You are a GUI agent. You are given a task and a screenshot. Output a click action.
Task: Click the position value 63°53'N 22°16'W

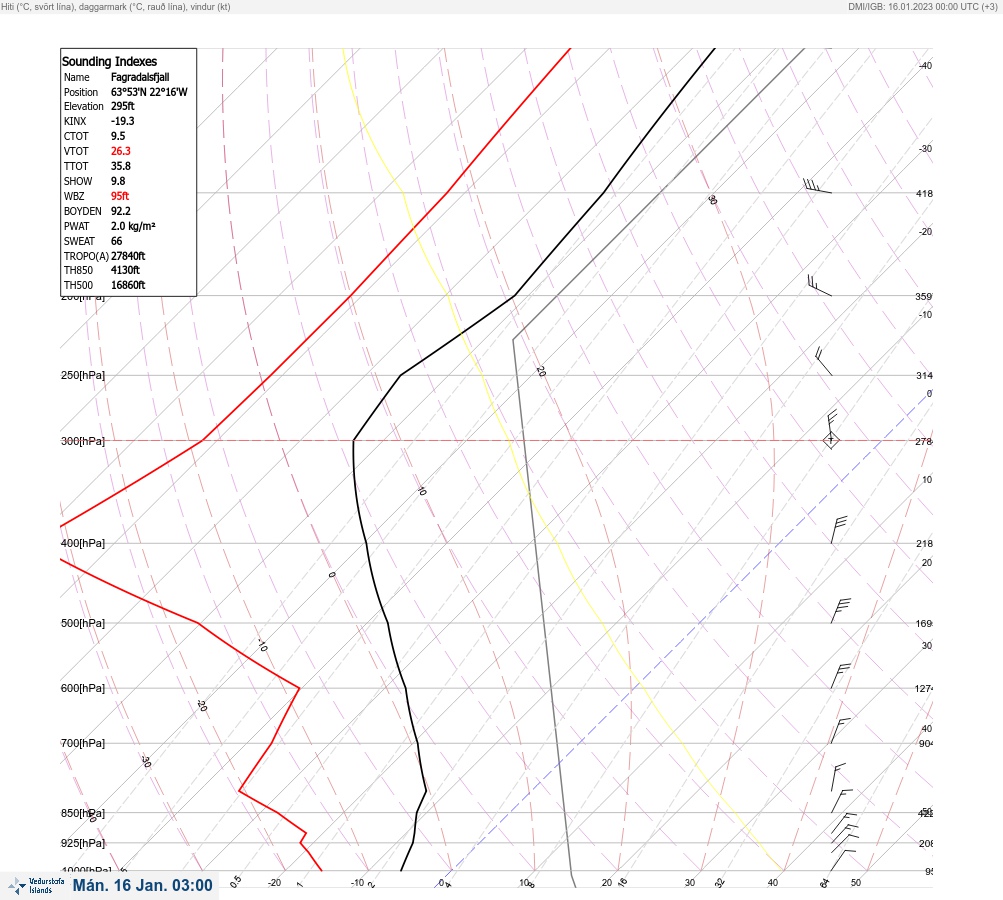tap(149, 92)
